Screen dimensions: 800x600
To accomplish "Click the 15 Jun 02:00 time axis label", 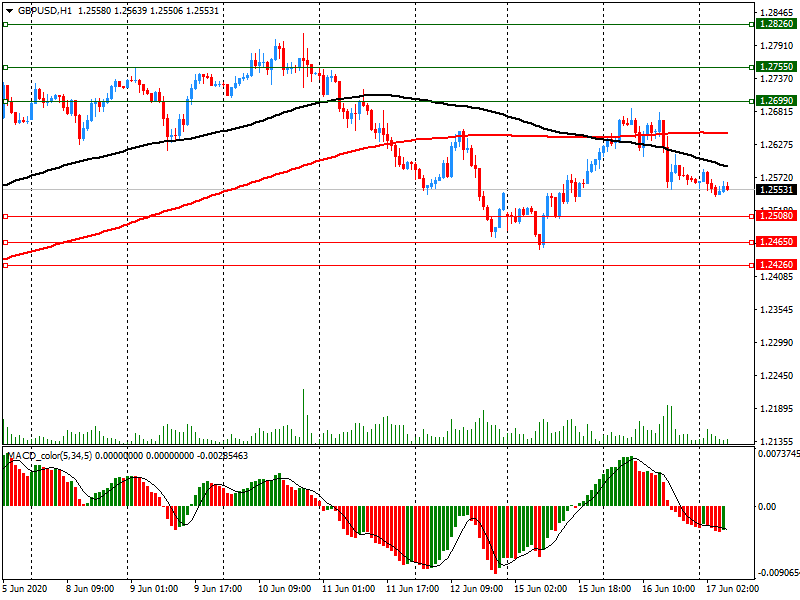I will (542, 589).
